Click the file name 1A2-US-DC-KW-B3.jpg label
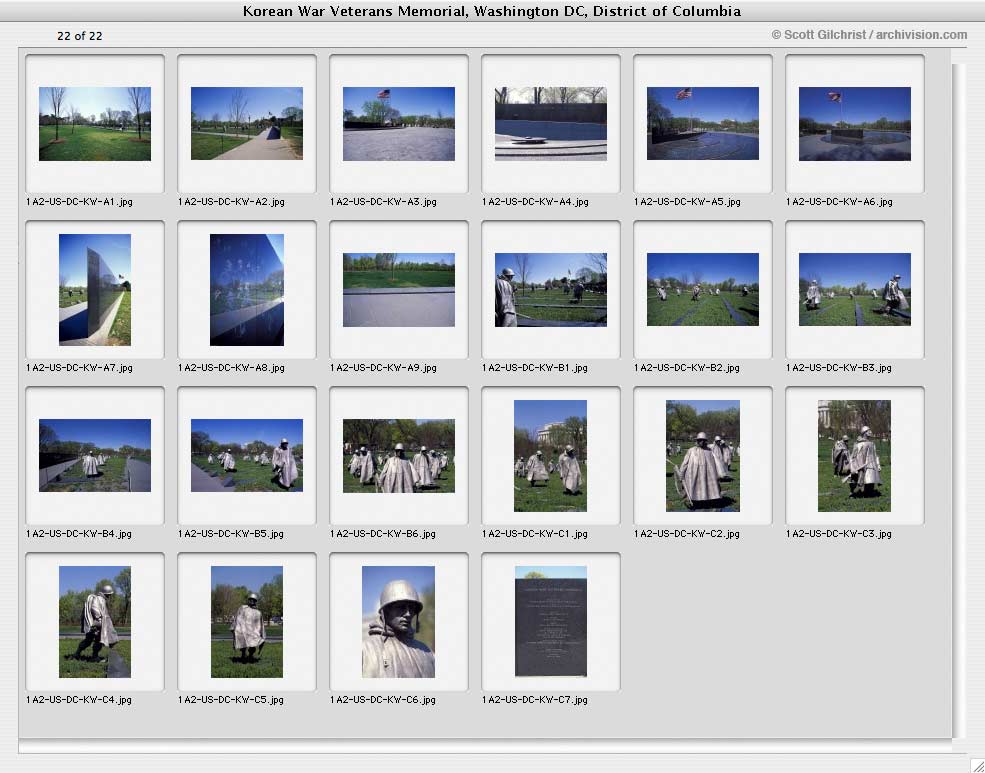This screenshot has height=773, width=985. click(839, 368)
